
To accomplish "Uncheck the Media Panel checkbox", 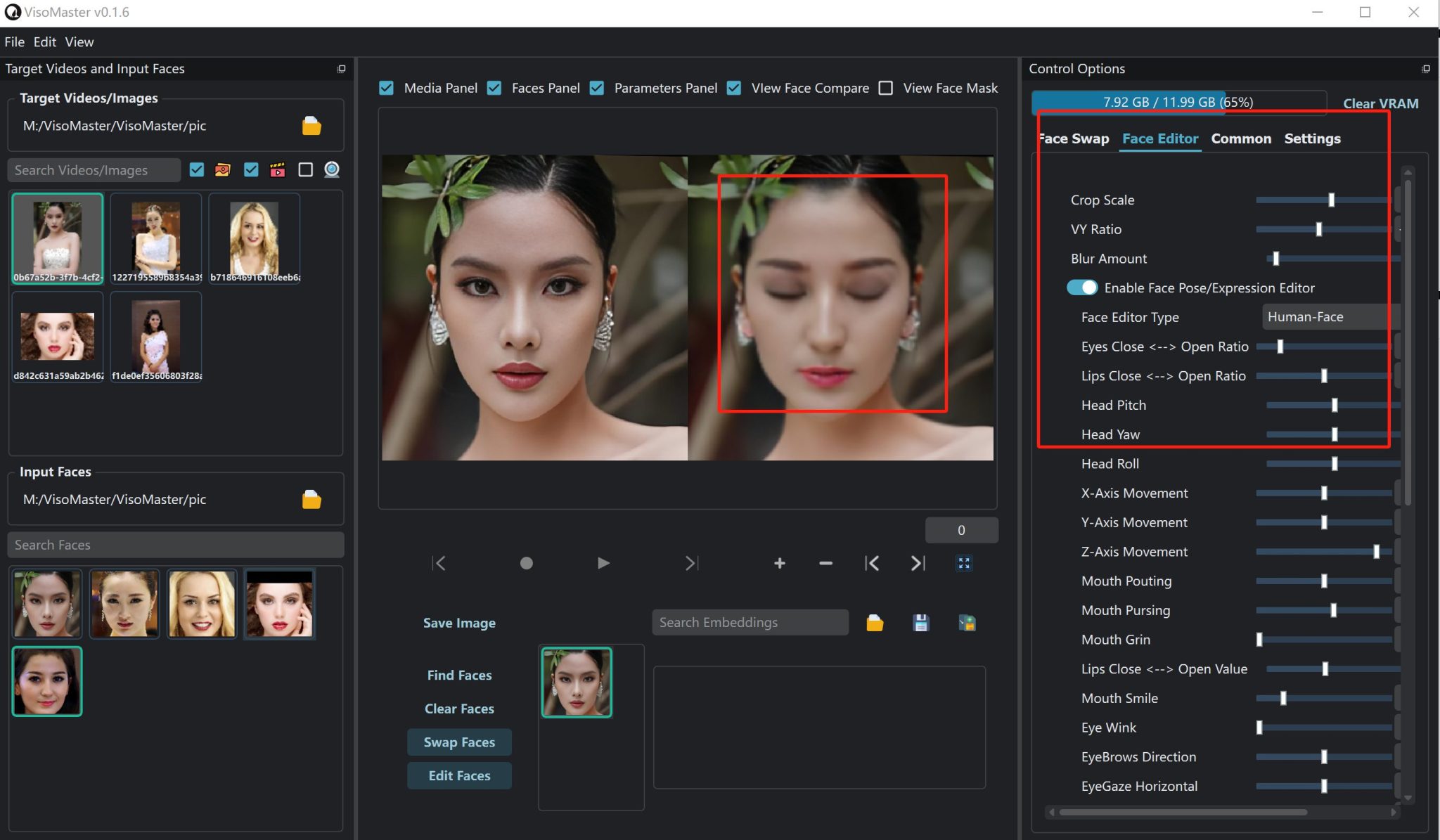I will [387, 88].
